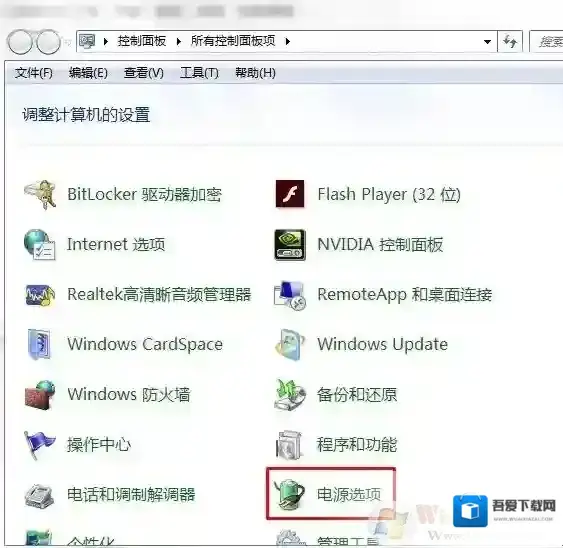Open the RemoteApp 和桌面连接 link
Viewport: 563px width, 548px height.
click(x=405, y=295)
